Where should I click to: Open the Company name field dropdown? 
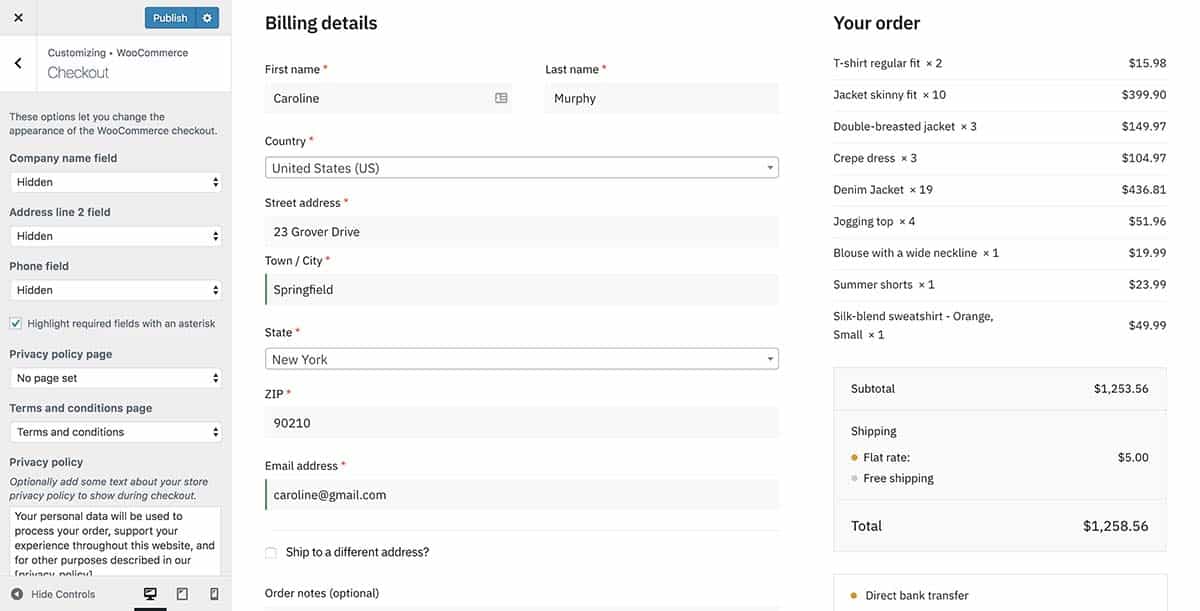115,182
